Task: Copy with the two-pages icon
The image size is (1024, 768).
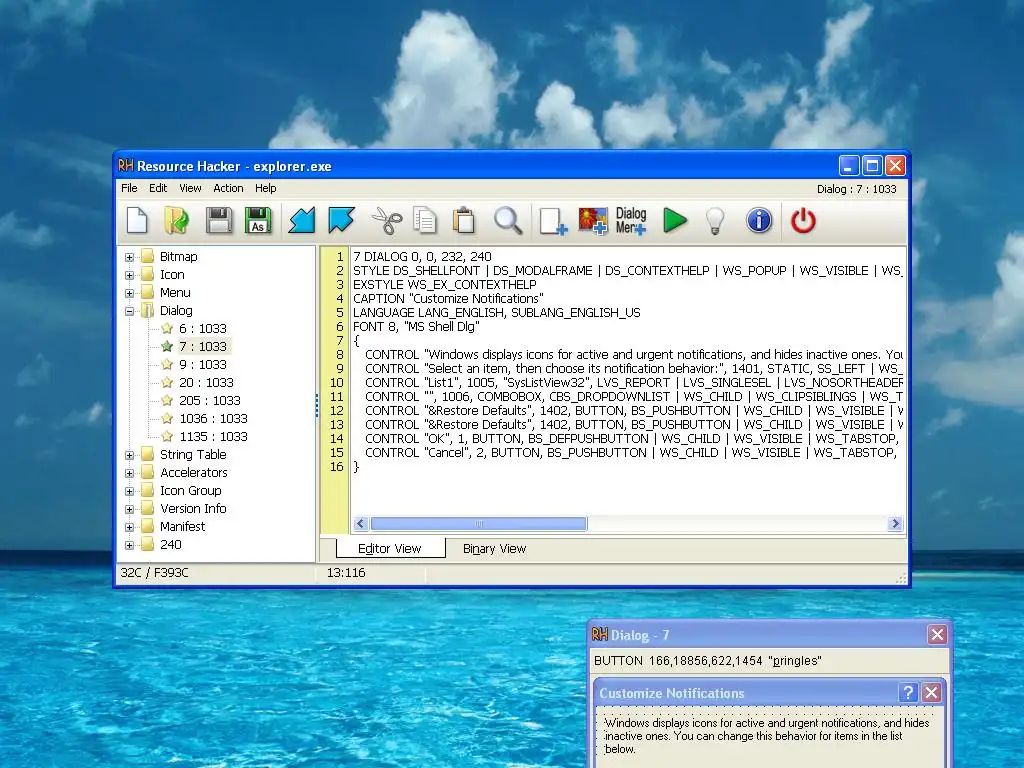Action: (x=424, y=221)
